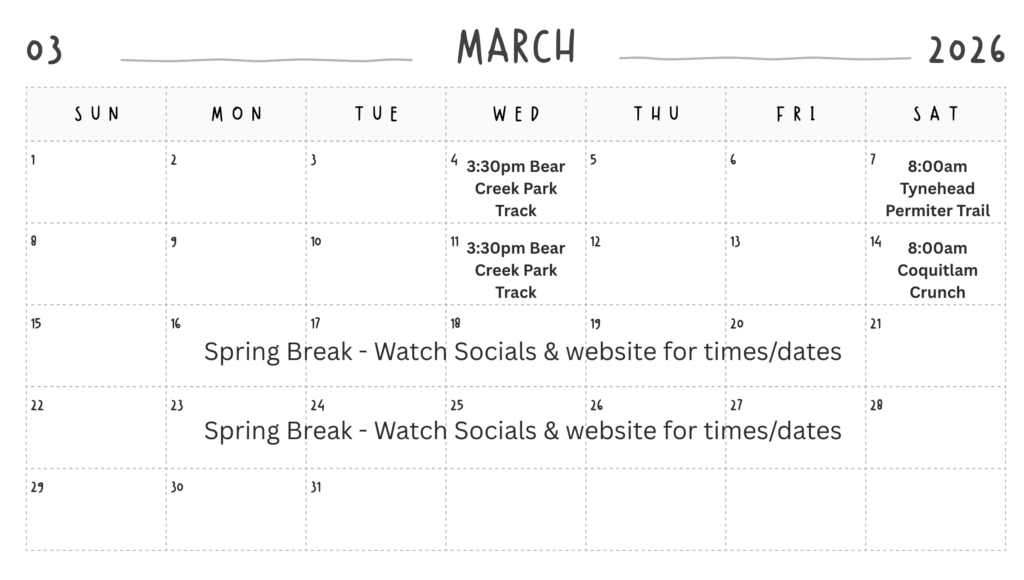Click Spring Break note in March 22 week

coord(522,430)
